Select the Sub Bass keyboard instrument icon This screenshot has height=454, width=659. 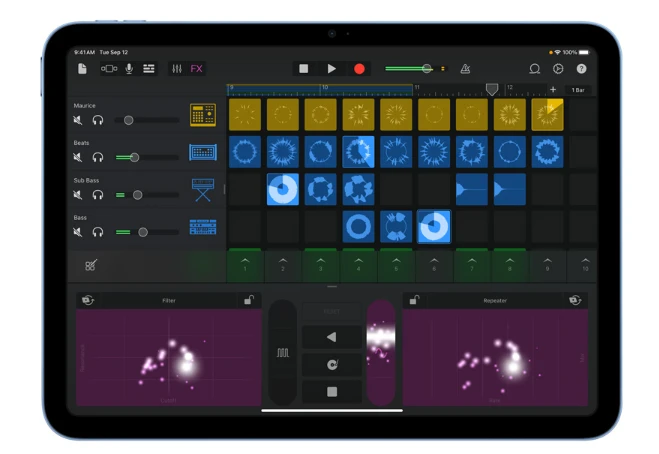click(x=203, y=189)
